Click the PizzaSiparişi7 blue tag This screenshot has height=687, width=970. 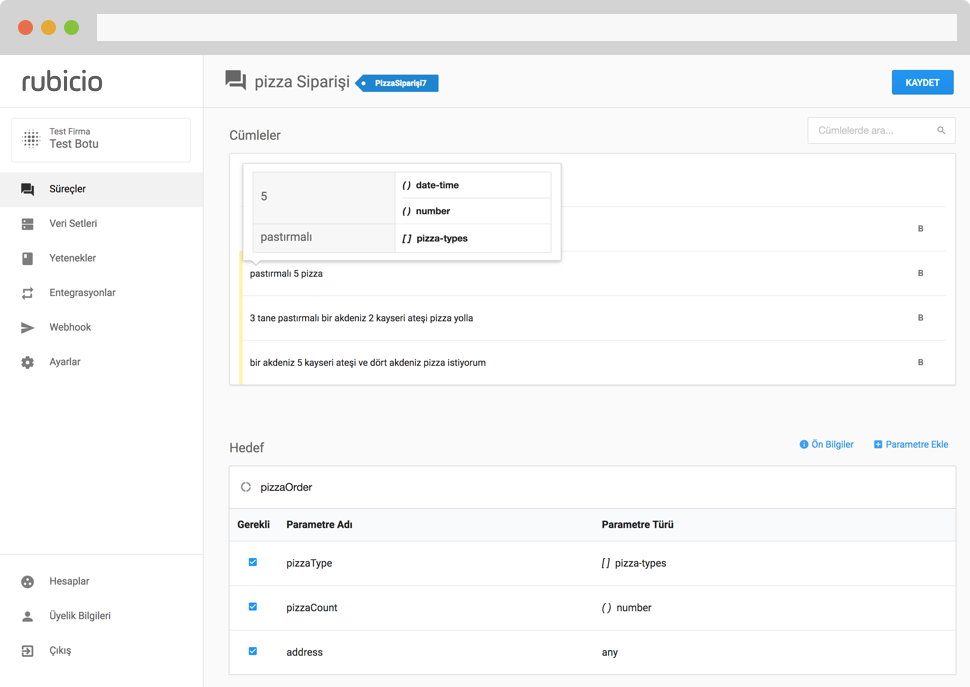pos(397,83)
